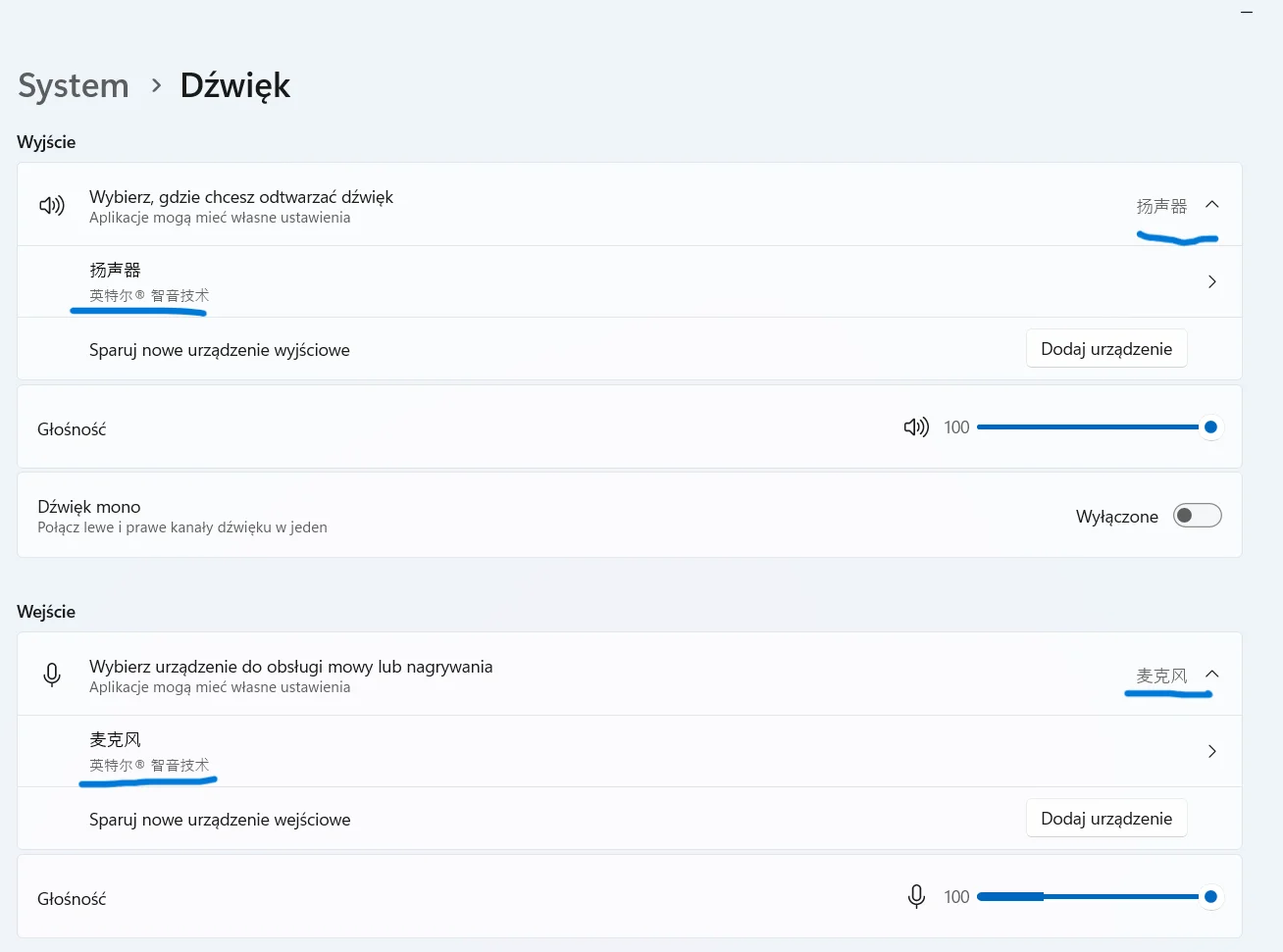Click 'Połącz lewe i prawe kanały dźwięku w jeden'

click(182, 527)
